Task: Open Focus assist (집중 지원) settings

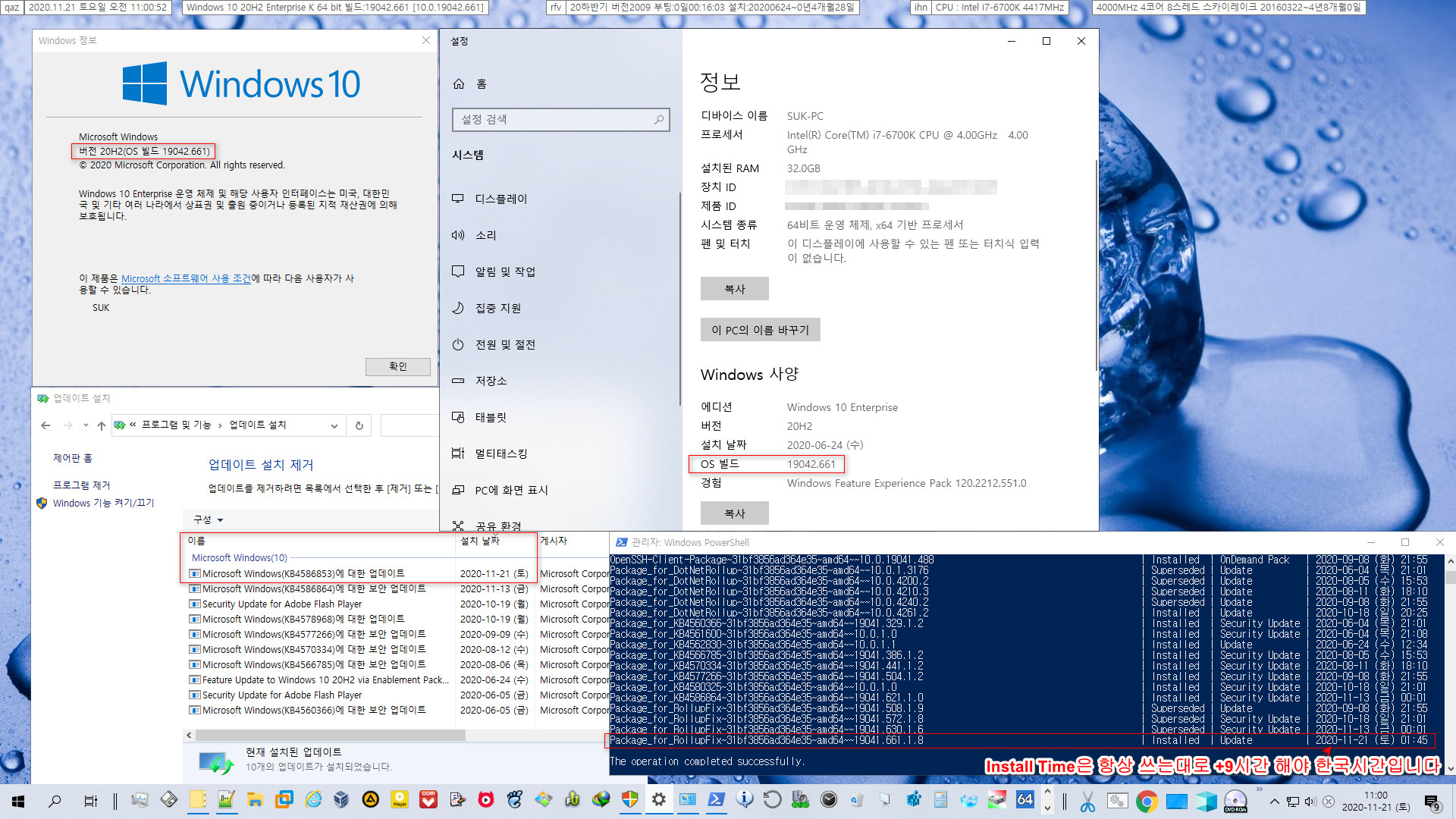Action: pyautogui.click(x=486, y=308)
